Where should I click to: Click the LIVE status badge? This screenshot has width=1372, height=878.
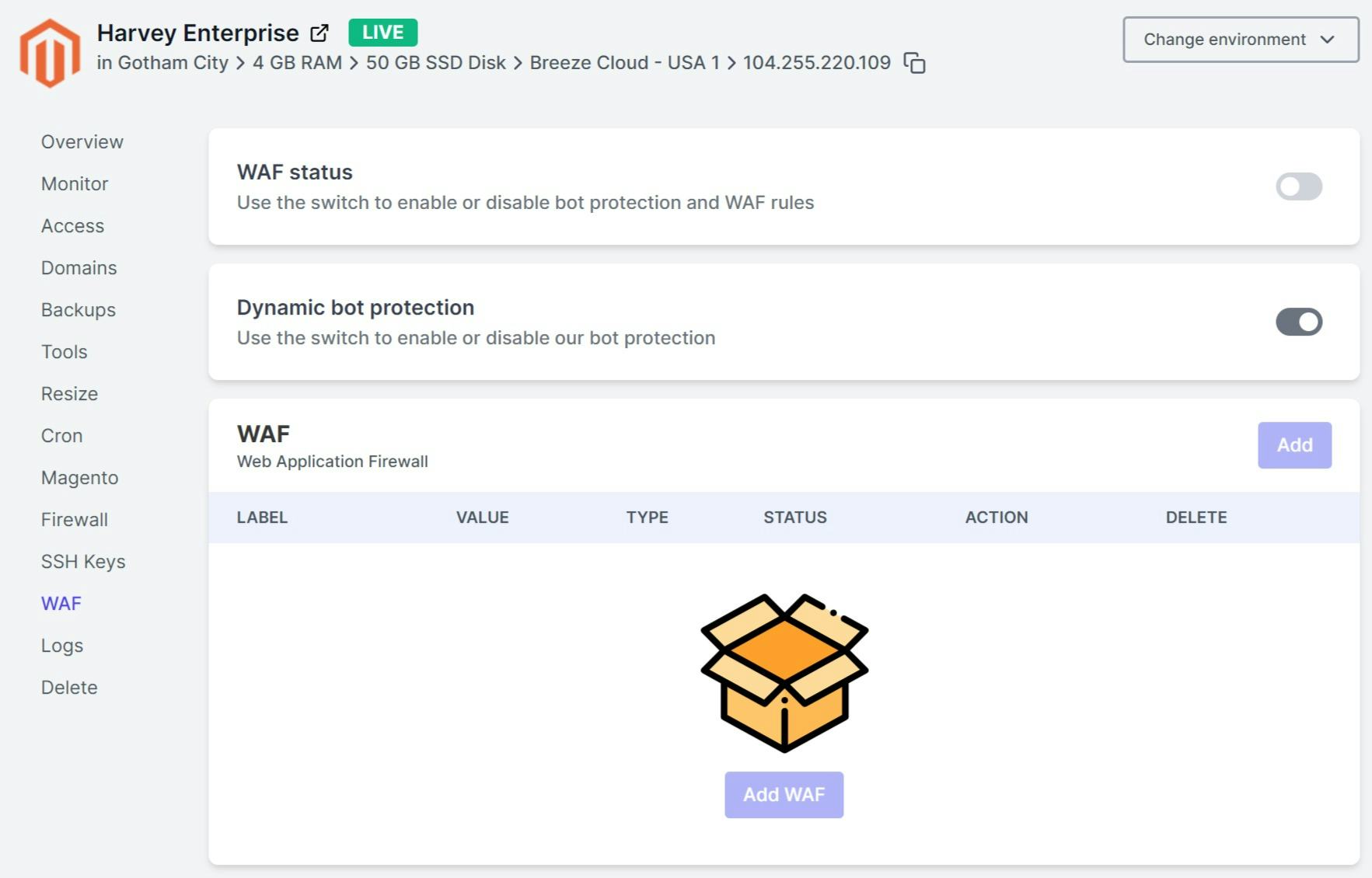[382, 33]
